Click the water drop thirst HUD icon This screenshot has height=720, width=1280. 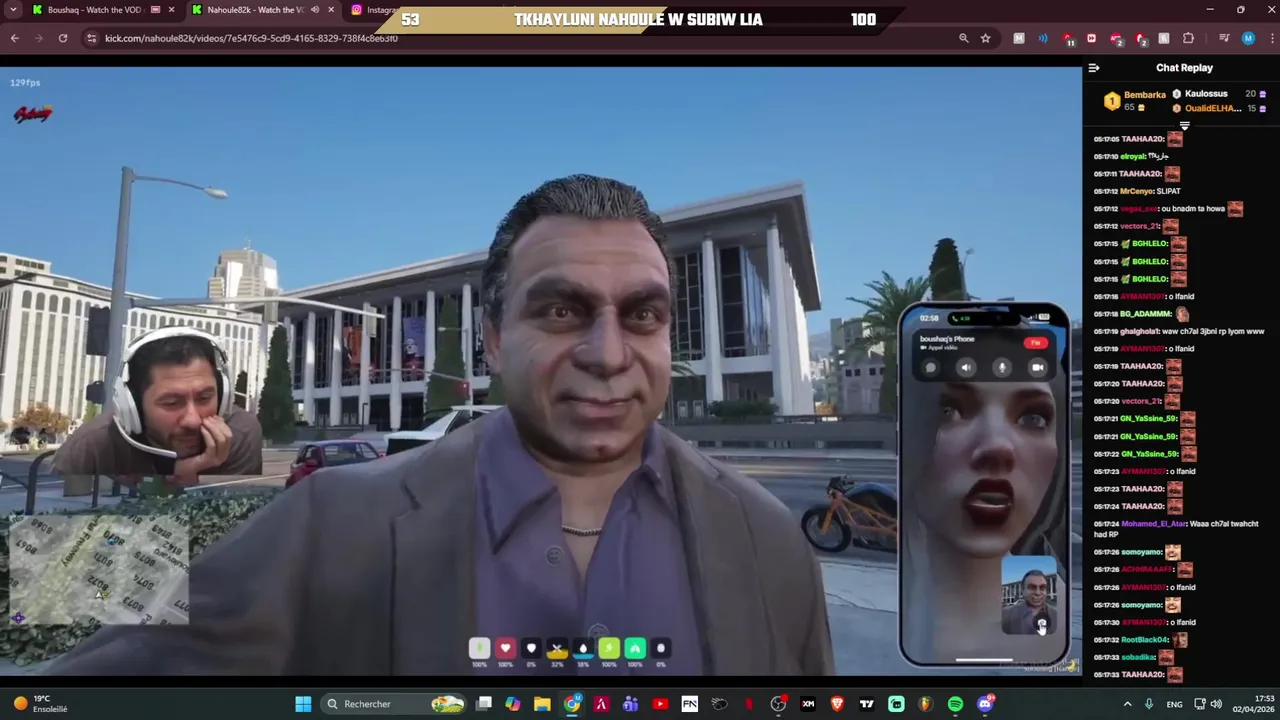pyautogui.click(x=583, y=650)
